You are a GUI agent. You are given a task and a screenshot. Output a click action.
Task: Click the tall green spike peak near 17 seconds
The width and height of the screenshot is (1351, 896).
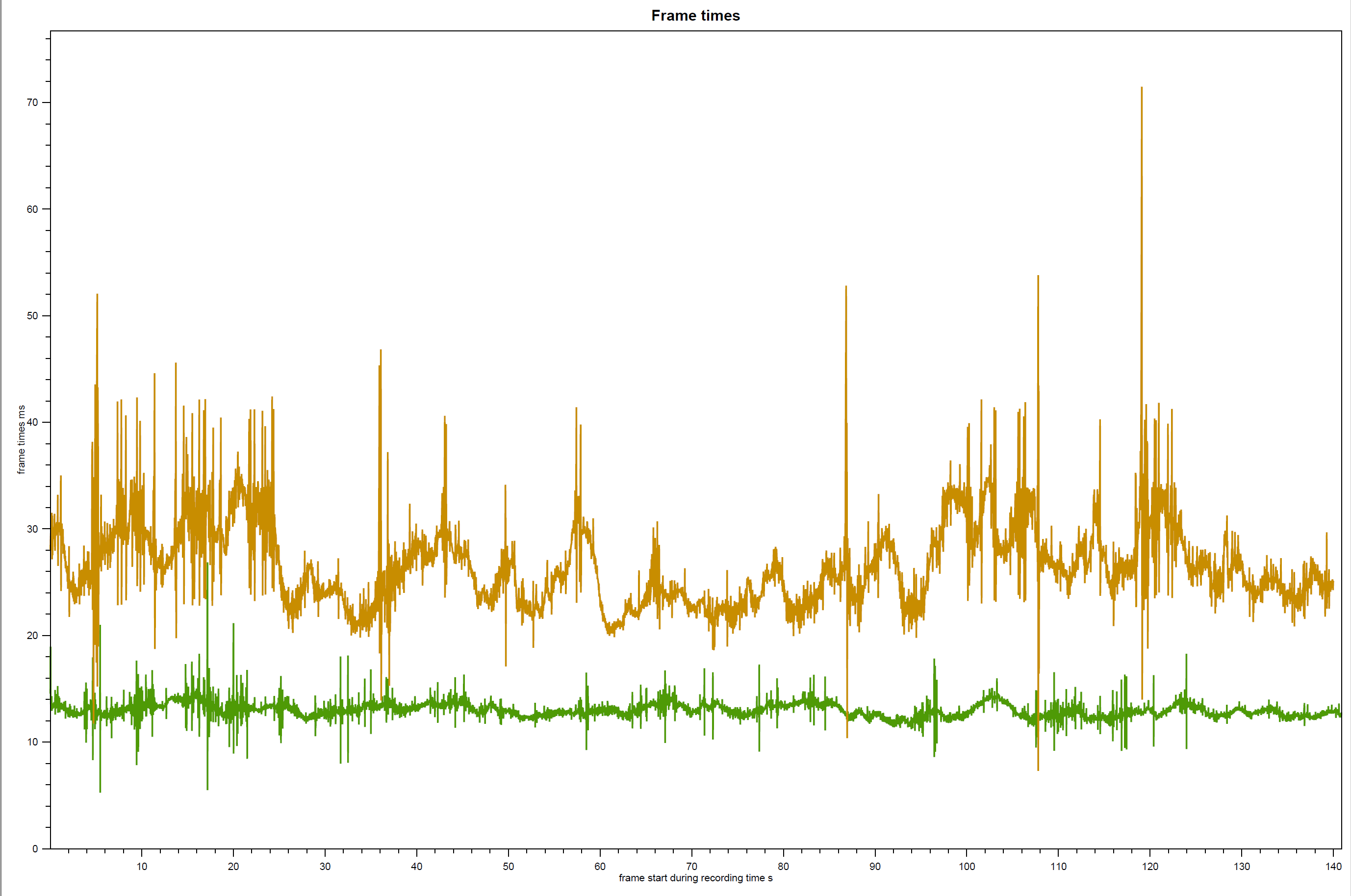pos(207,564)
